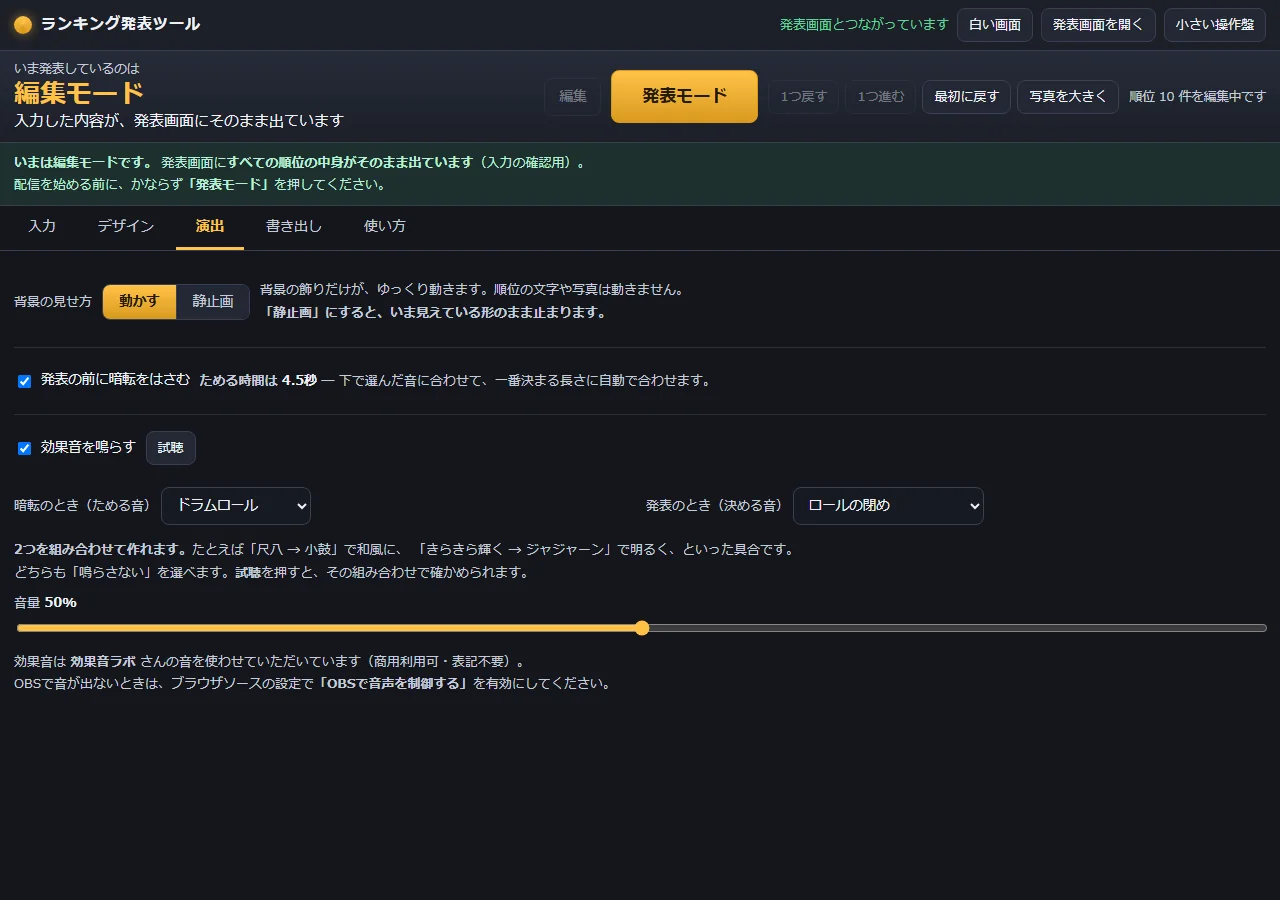The height and width of the screenshot is (900, 1280).
Task: Click the 試聴 preview button
Action: coord(171,448)
